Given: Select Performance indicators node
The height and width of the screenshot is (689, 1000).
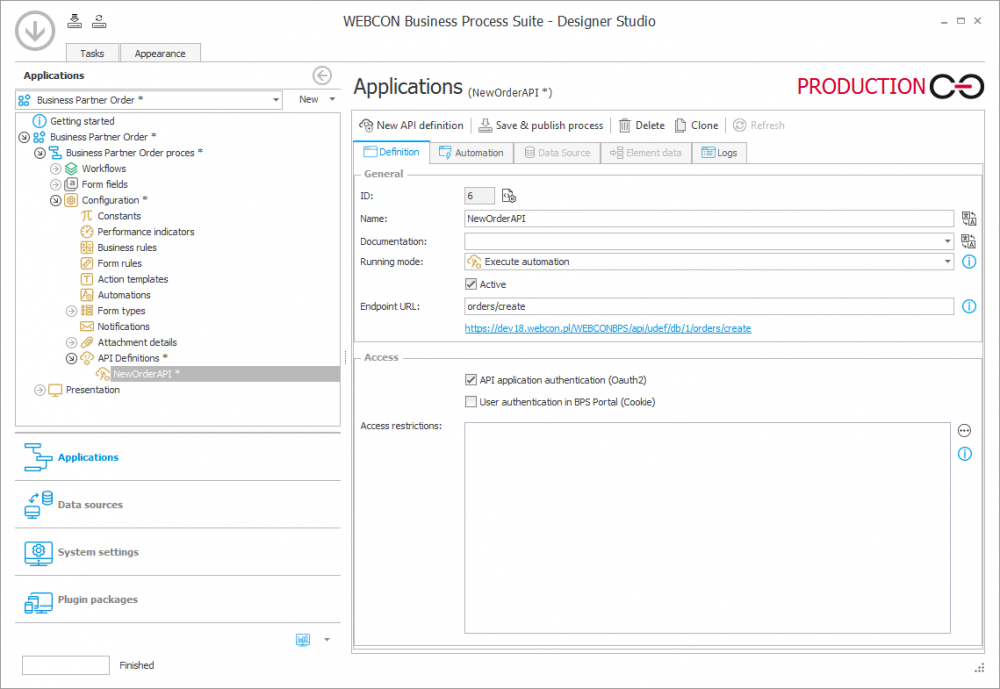Looking at the screenshot, I should tap(145, 232).
